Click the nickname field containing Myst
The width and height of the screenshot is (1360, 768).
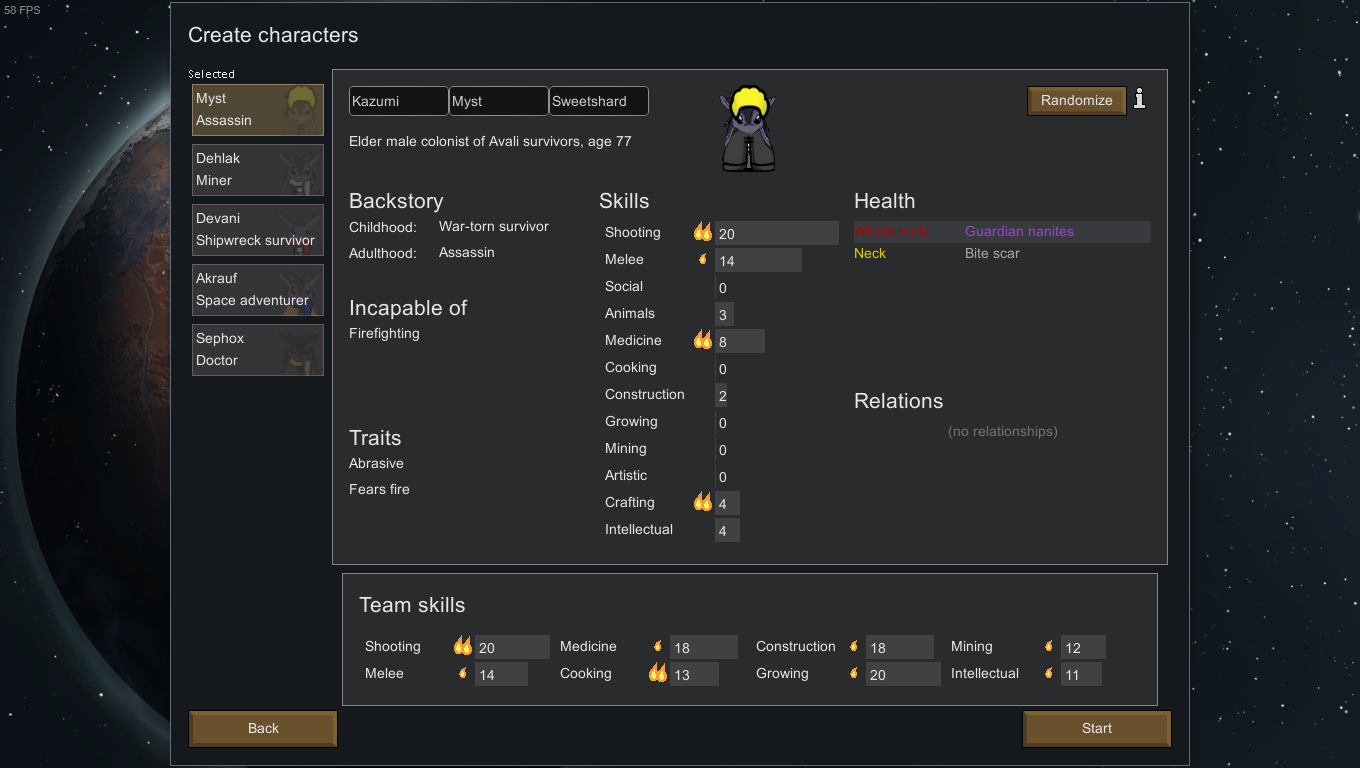click(498, 101)
